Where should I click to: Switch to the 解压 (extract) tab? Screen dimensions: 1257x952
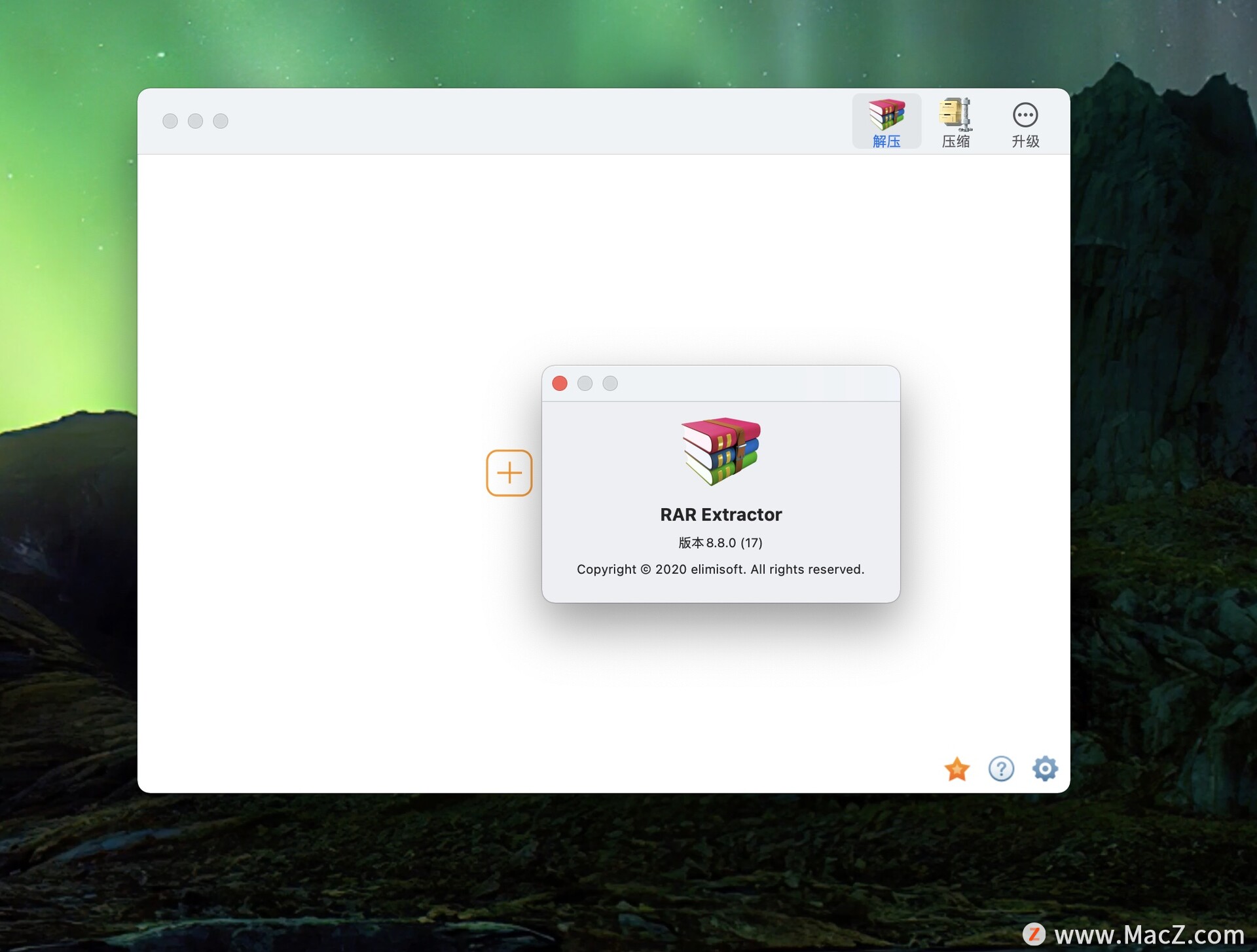[x=886, y=122]
